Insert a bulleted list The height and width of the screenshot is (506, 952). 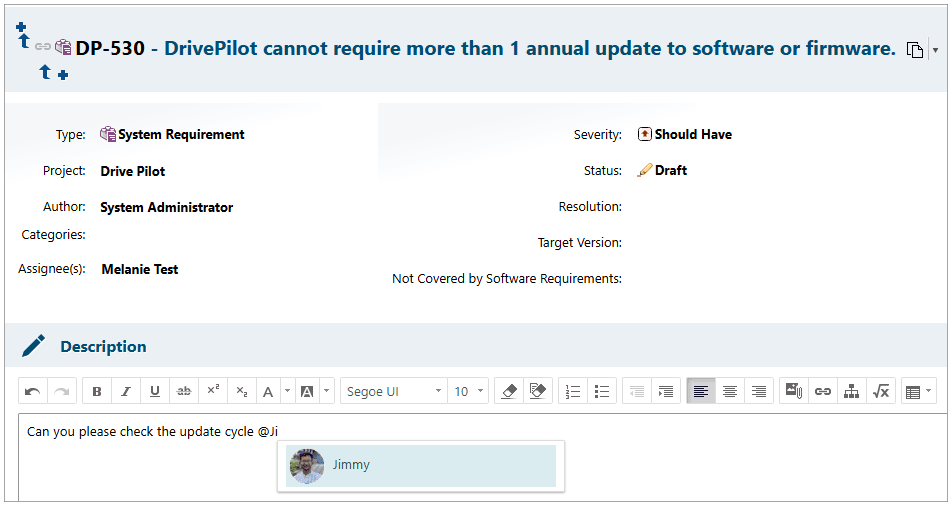(x=602, y=391)
